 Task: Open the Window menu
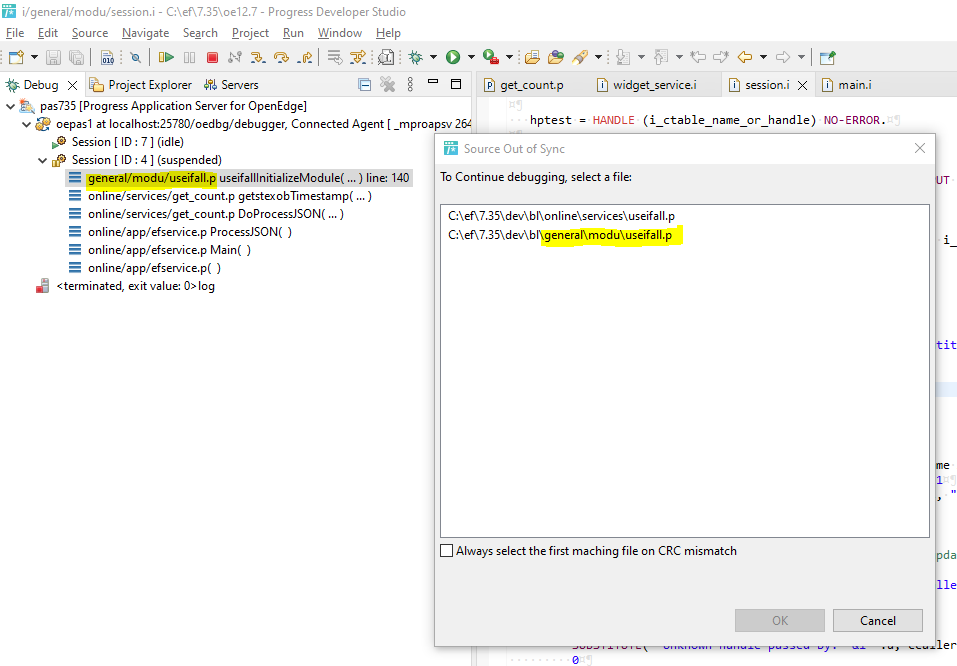339,33
